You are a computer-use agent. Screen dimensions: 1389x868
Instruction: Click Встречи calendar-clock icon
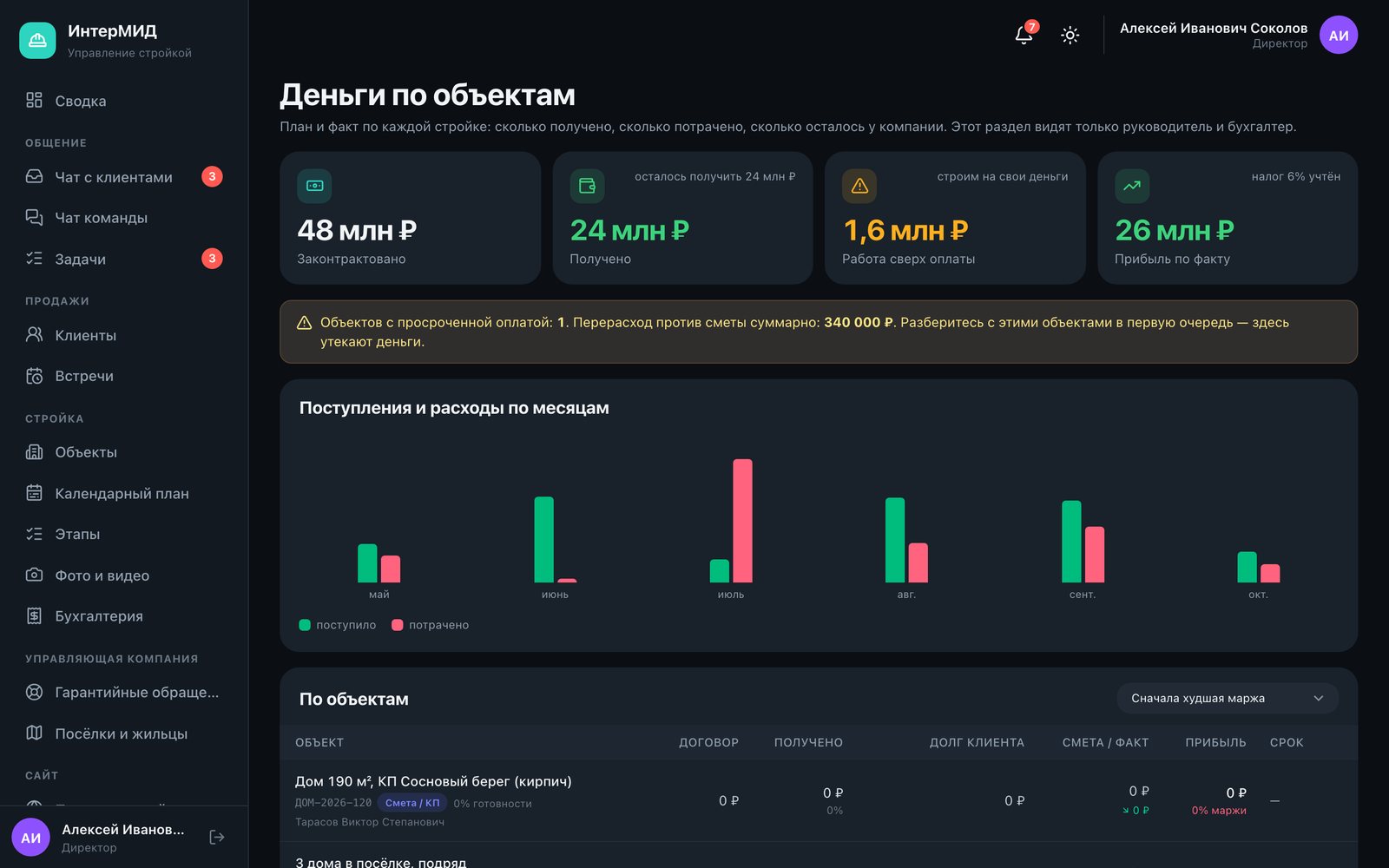(x=34, y=376)
